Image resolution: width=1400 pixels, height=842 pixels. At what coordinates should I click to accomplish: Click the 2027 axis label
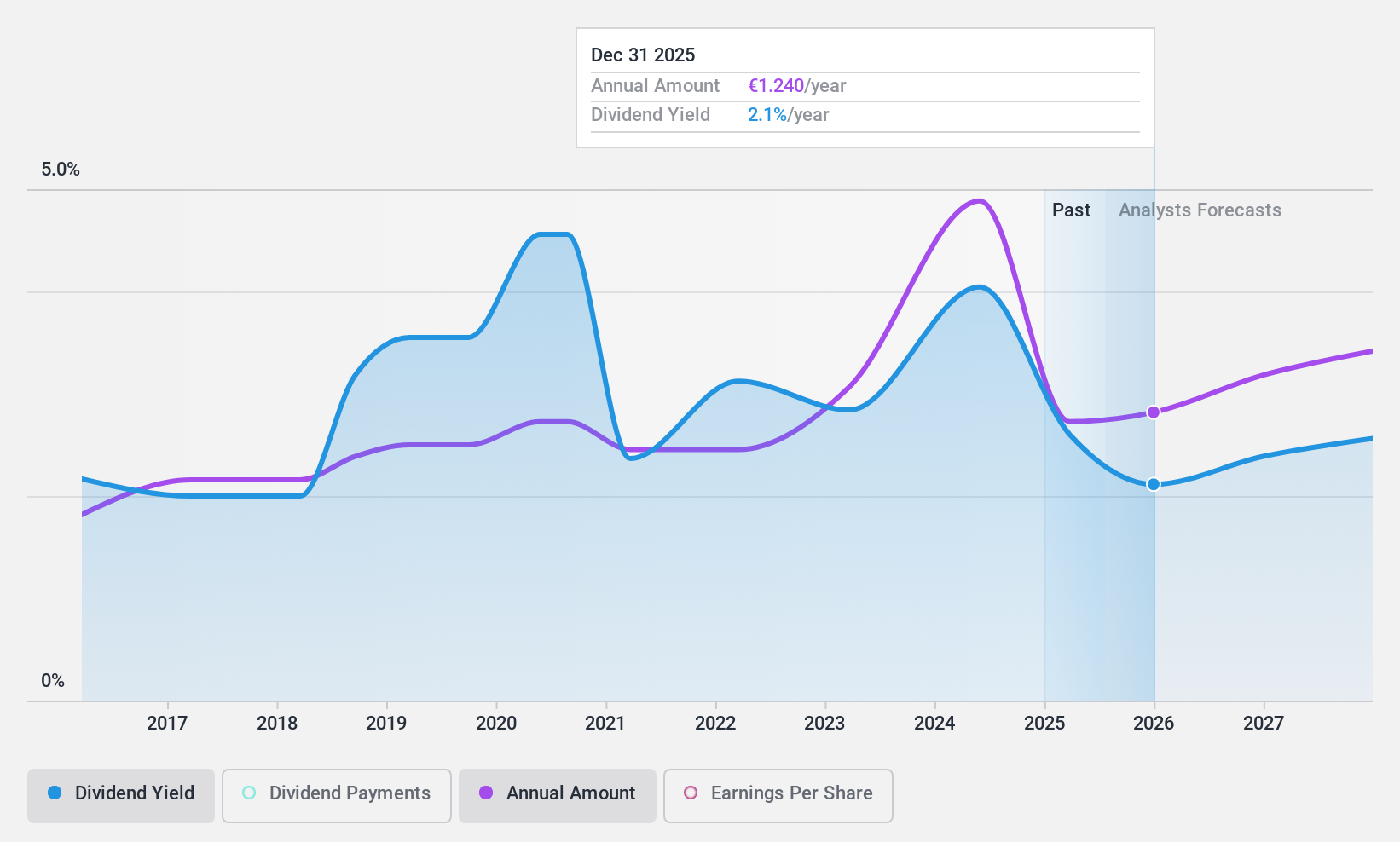tap(1264, 724)
